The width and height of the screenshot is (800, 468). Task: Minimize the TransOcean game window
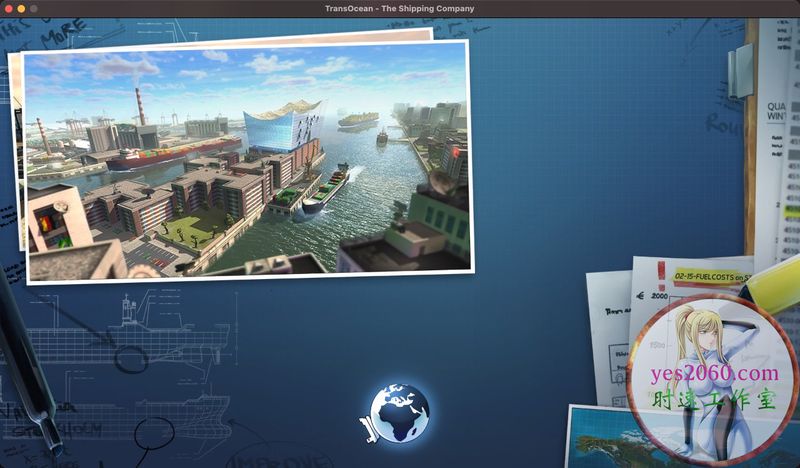point(21,8)
